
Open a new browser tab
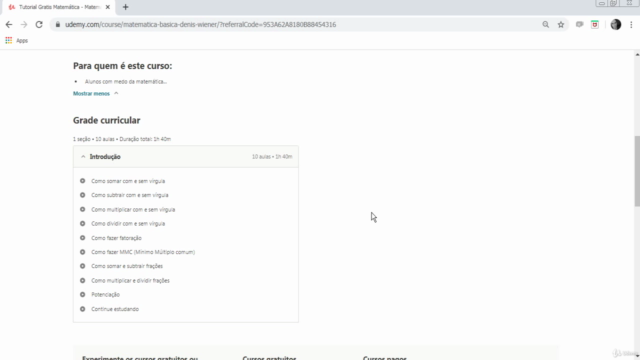pos(125,7)
